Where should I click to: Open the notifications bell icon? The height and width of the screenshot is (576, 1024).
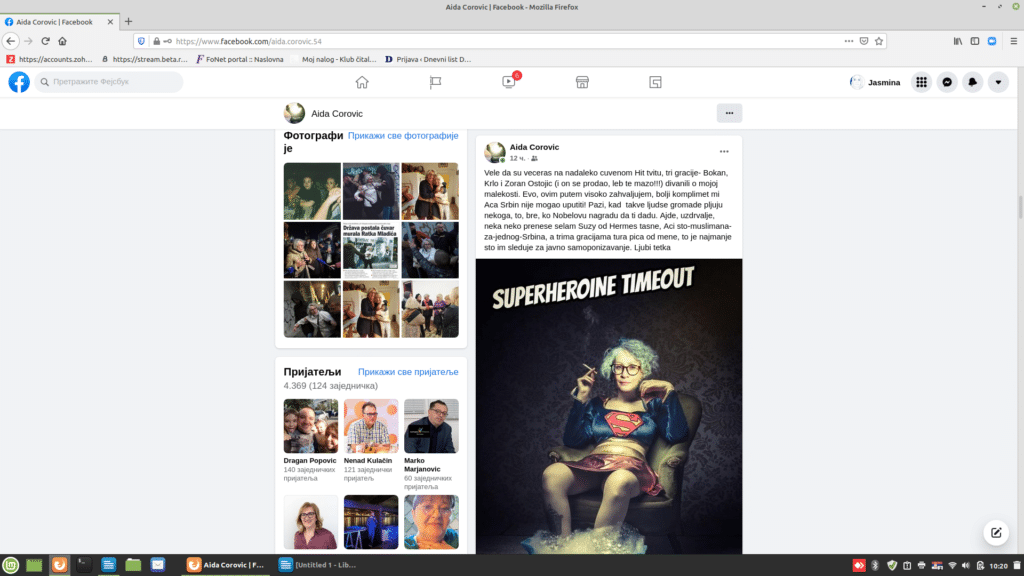coord(972,82)
